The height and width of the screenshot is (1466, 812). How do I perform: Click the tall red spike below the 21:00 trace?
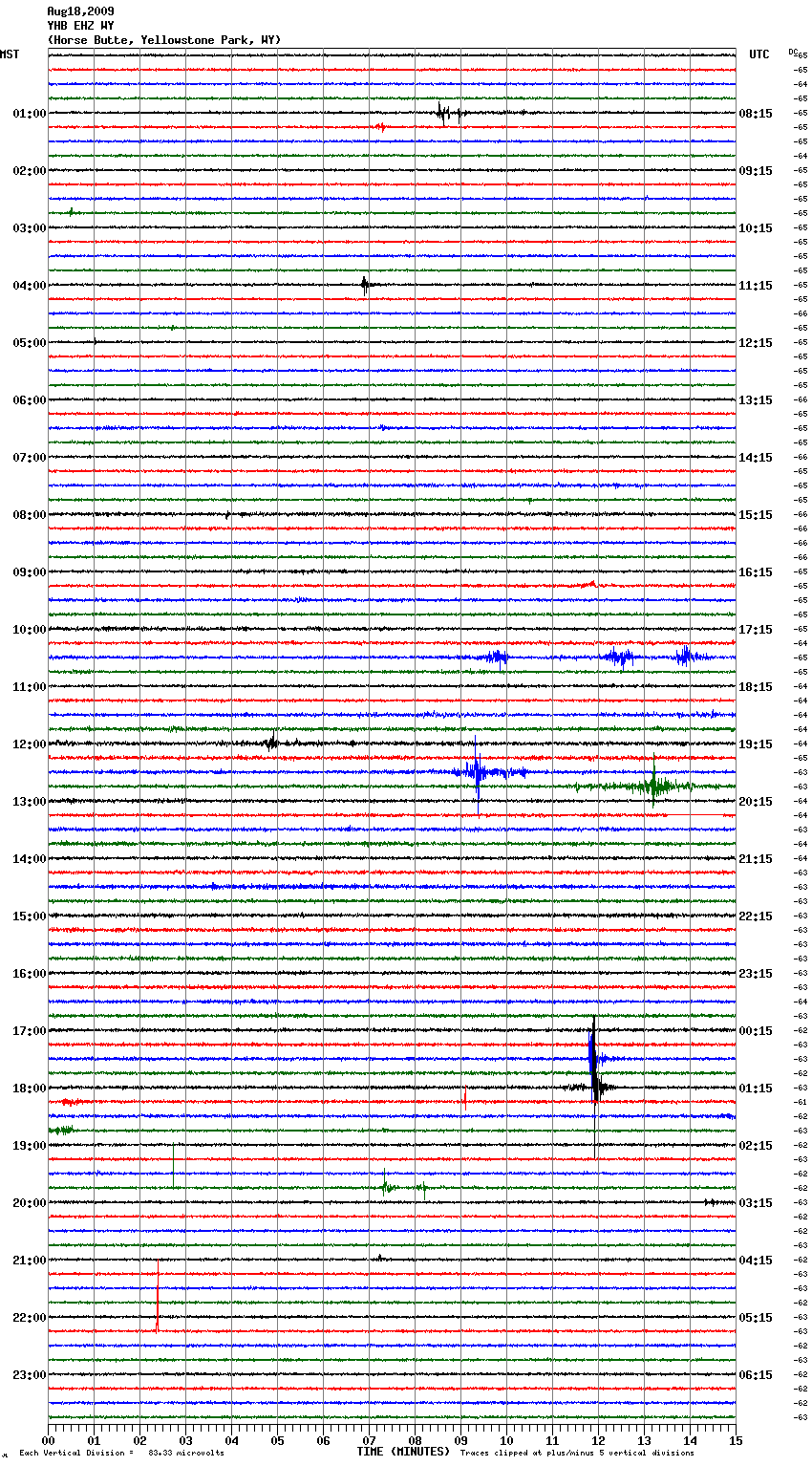158,1297
